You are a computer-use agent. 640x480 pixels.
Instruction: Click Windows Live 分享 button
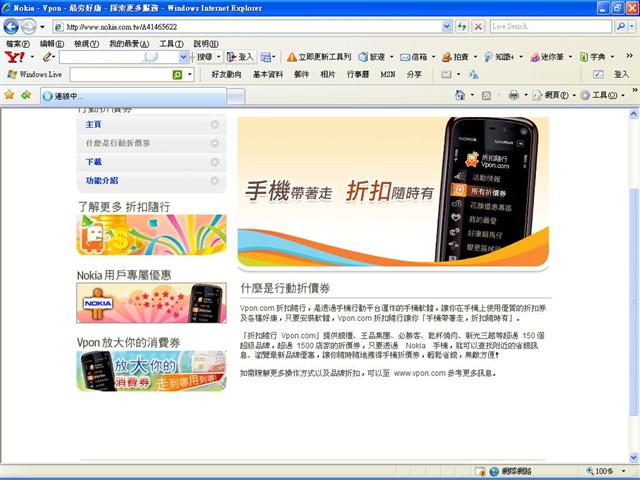click(x=414, y=74)
